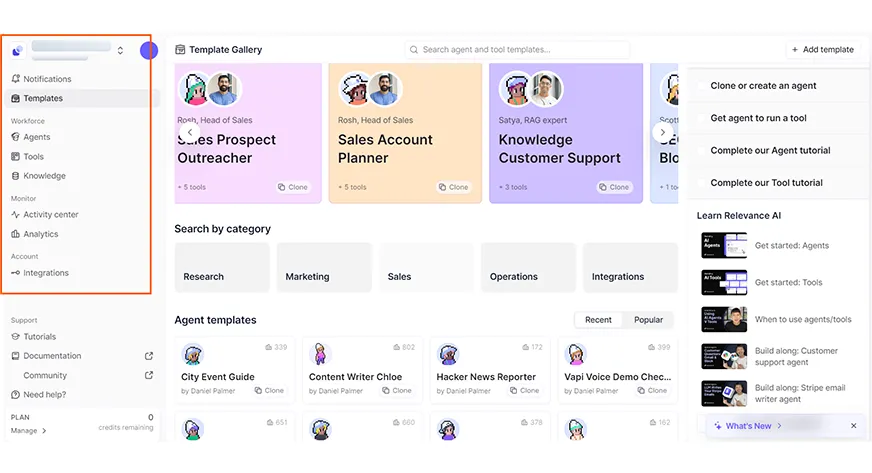Click the Add template button
Viewport: 872px width, 473px height.
(x=822, y=49)
